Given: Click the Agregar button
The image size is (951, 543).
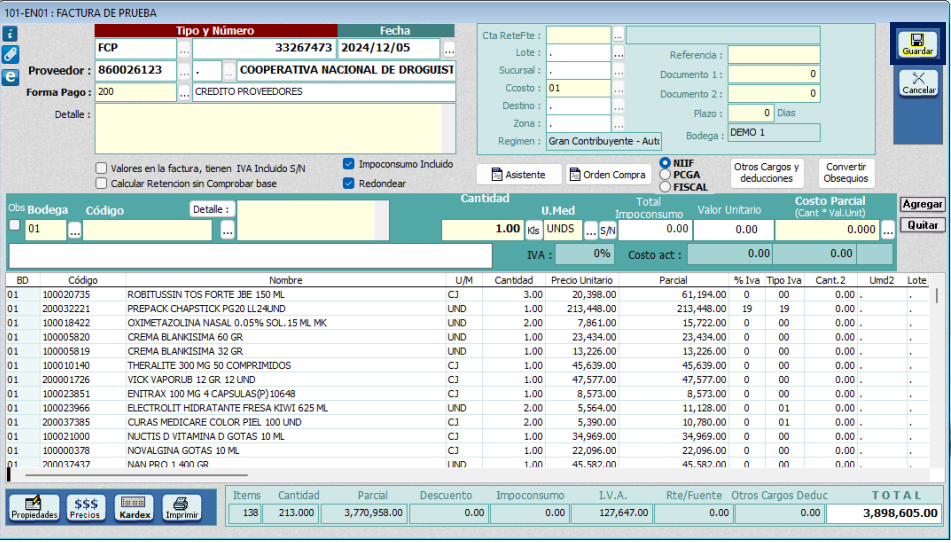Looking at the screenshot, I should point(922,204).
